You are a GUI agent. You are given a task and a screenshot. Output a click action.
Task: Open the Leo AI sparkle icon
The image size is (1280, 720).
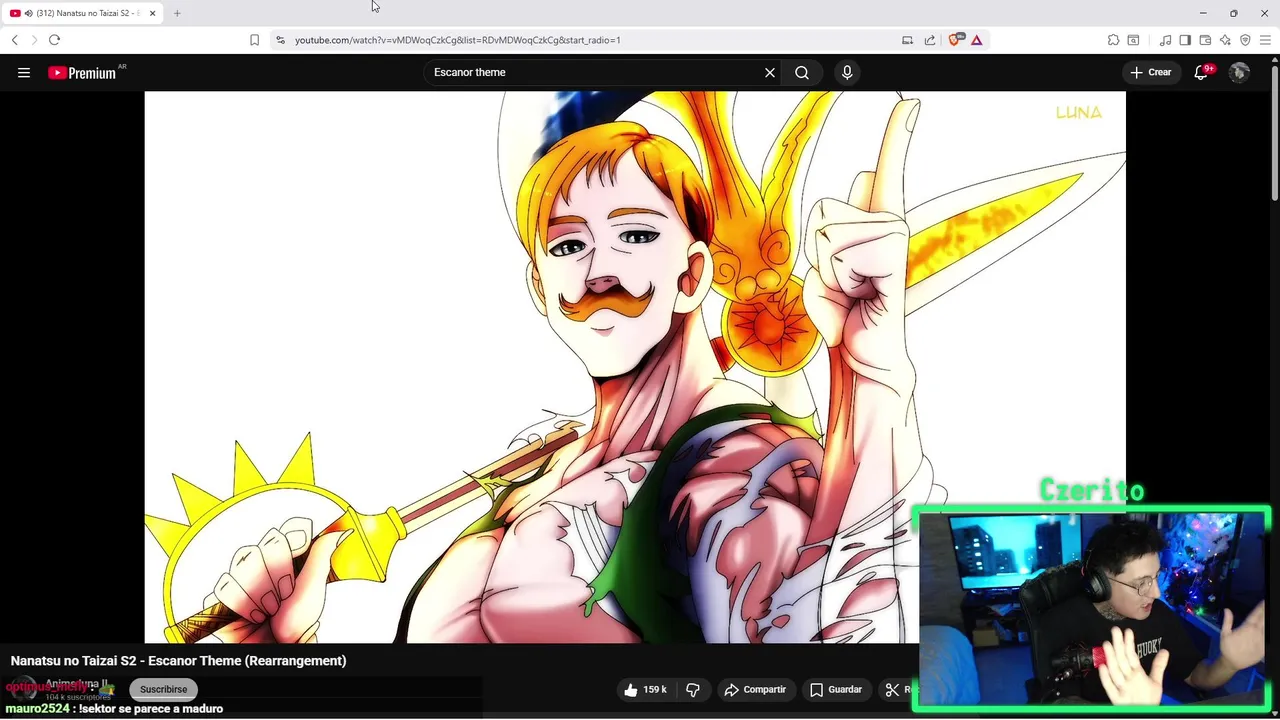(x=1225, y=40)
